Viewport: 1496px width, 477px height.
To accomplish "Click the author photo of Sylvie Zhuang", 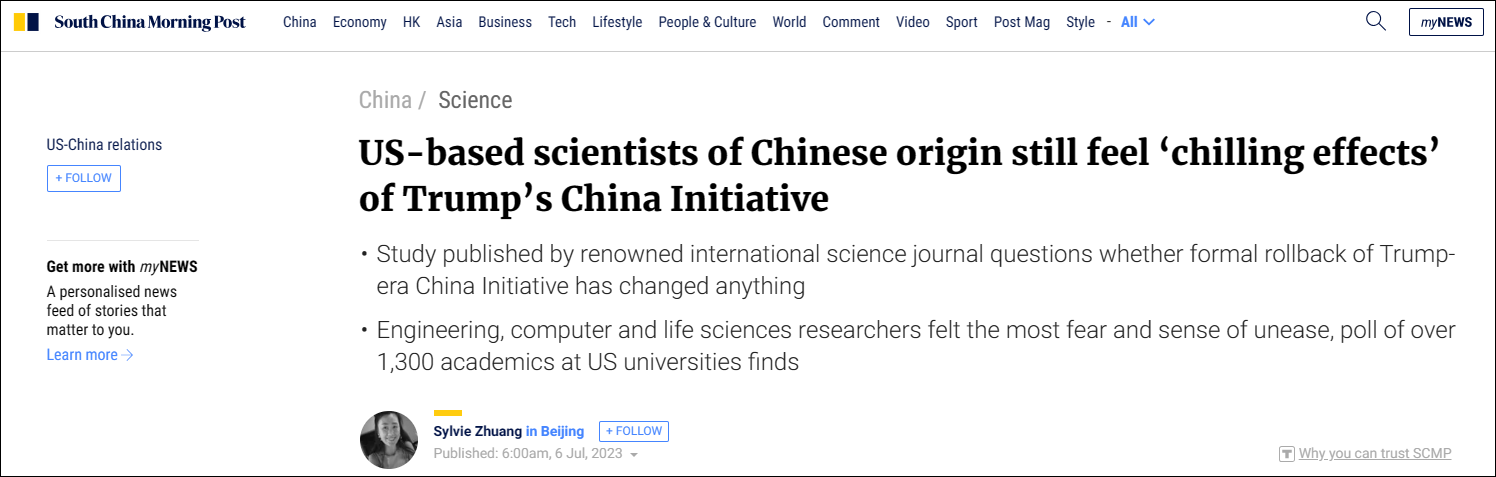I will tap(389, 440).
